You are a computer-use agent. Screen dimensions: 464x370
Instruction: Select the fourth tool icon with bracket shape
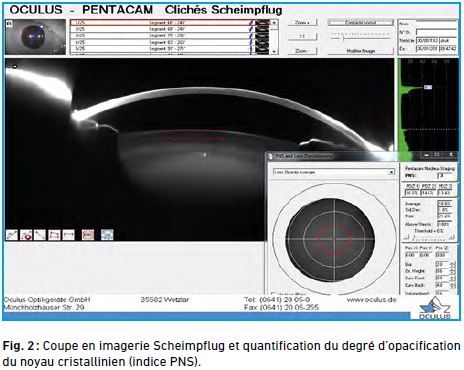point(54,235)
